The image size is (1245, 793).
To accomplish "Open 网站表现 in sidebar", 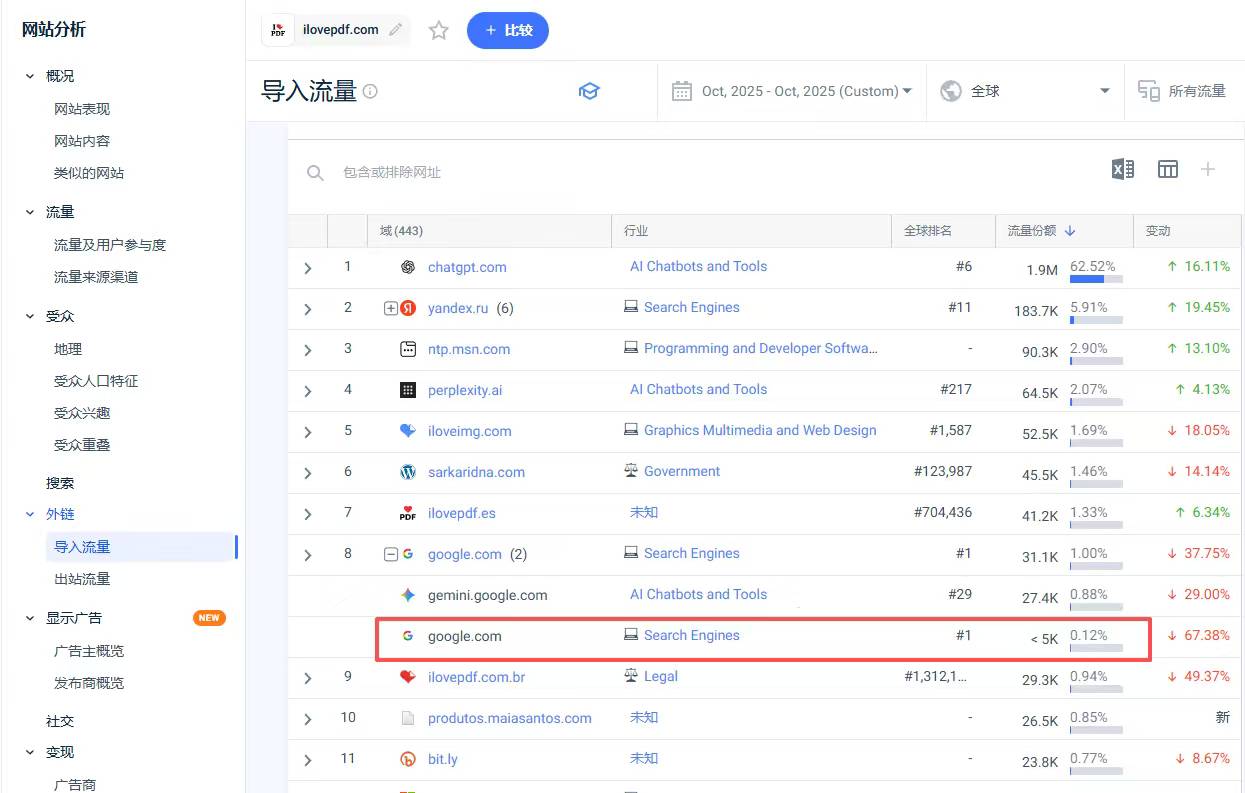I will (82, 109).
